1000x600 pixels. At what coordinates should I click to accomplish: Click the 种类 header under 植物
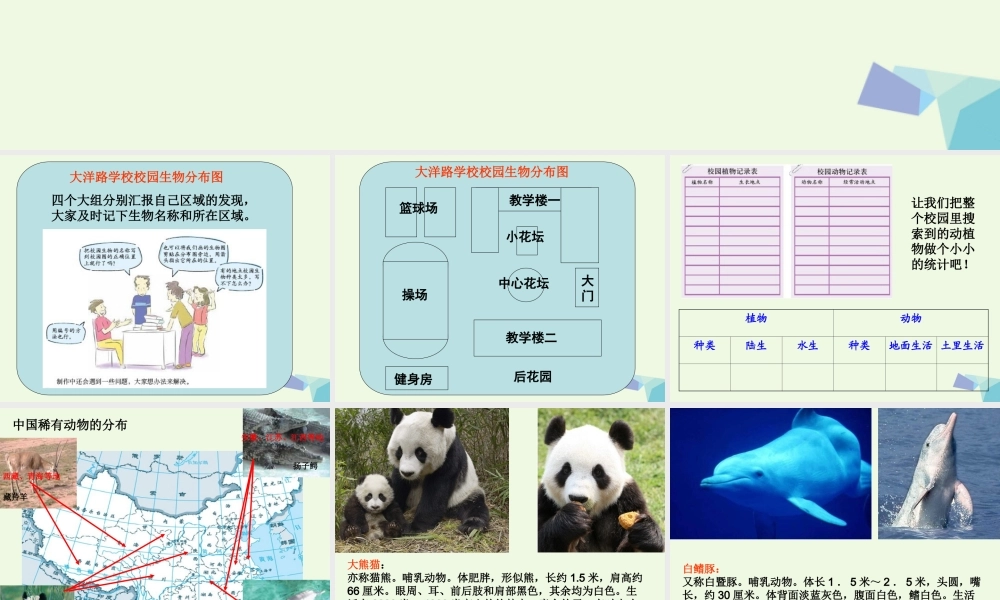tap(704, 346)
